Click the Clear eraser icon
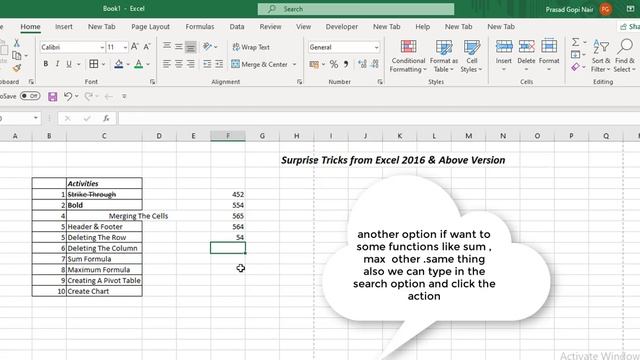 click(x=576, y=67)
